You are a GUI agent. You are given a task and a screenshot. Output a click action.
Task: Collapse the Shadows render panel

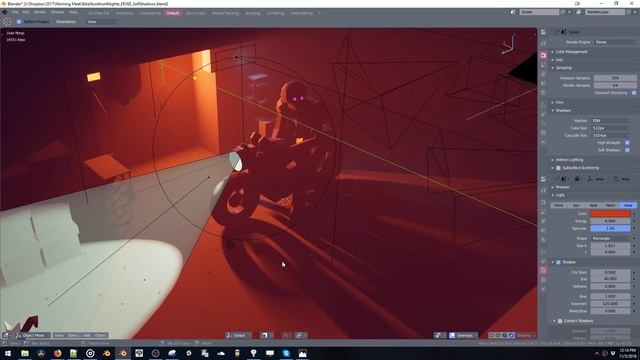click(x=563, y=111)
